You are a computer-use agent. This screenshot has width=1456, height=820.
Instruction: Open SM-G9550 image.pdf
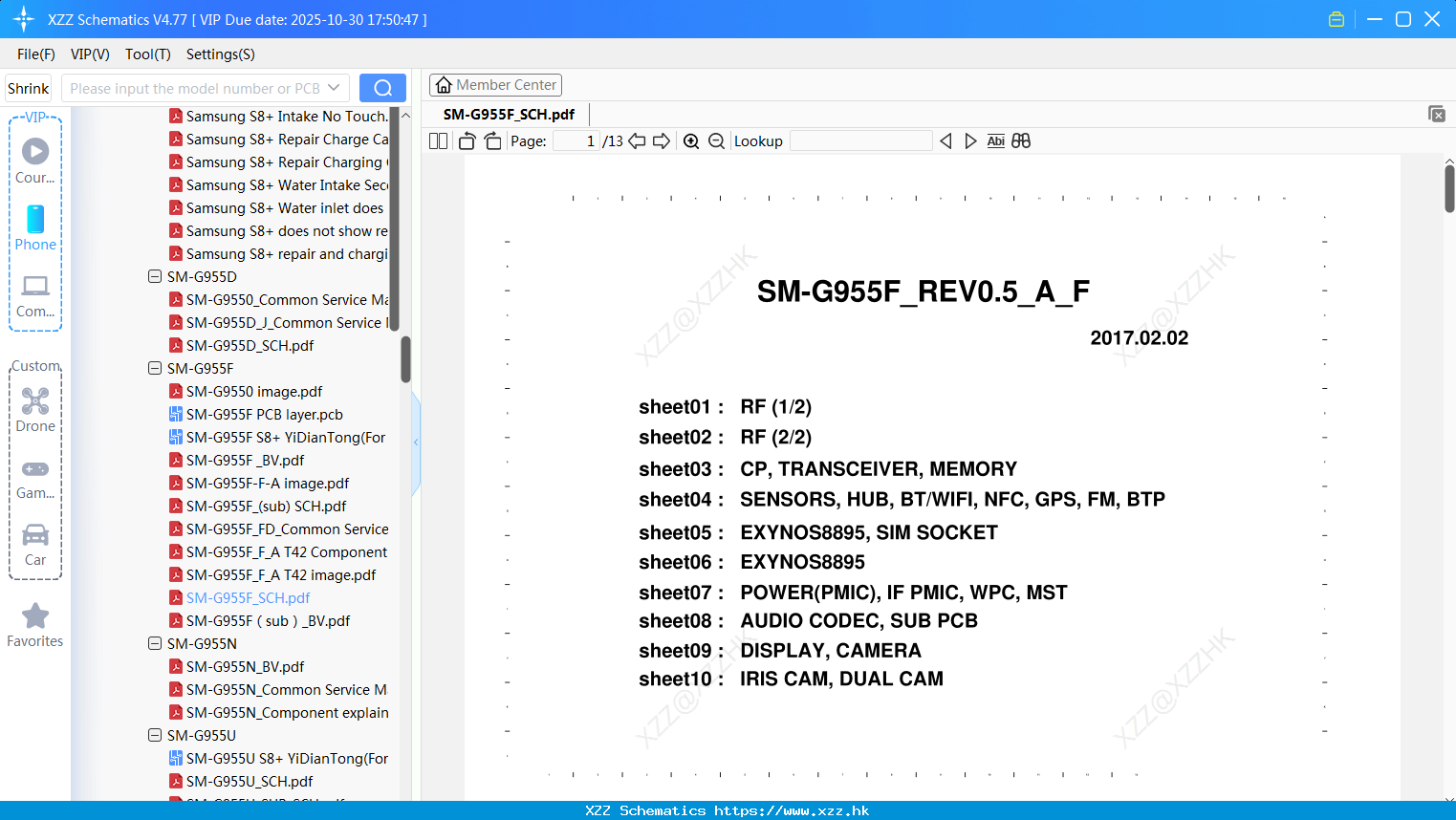(x=254, y=391)
